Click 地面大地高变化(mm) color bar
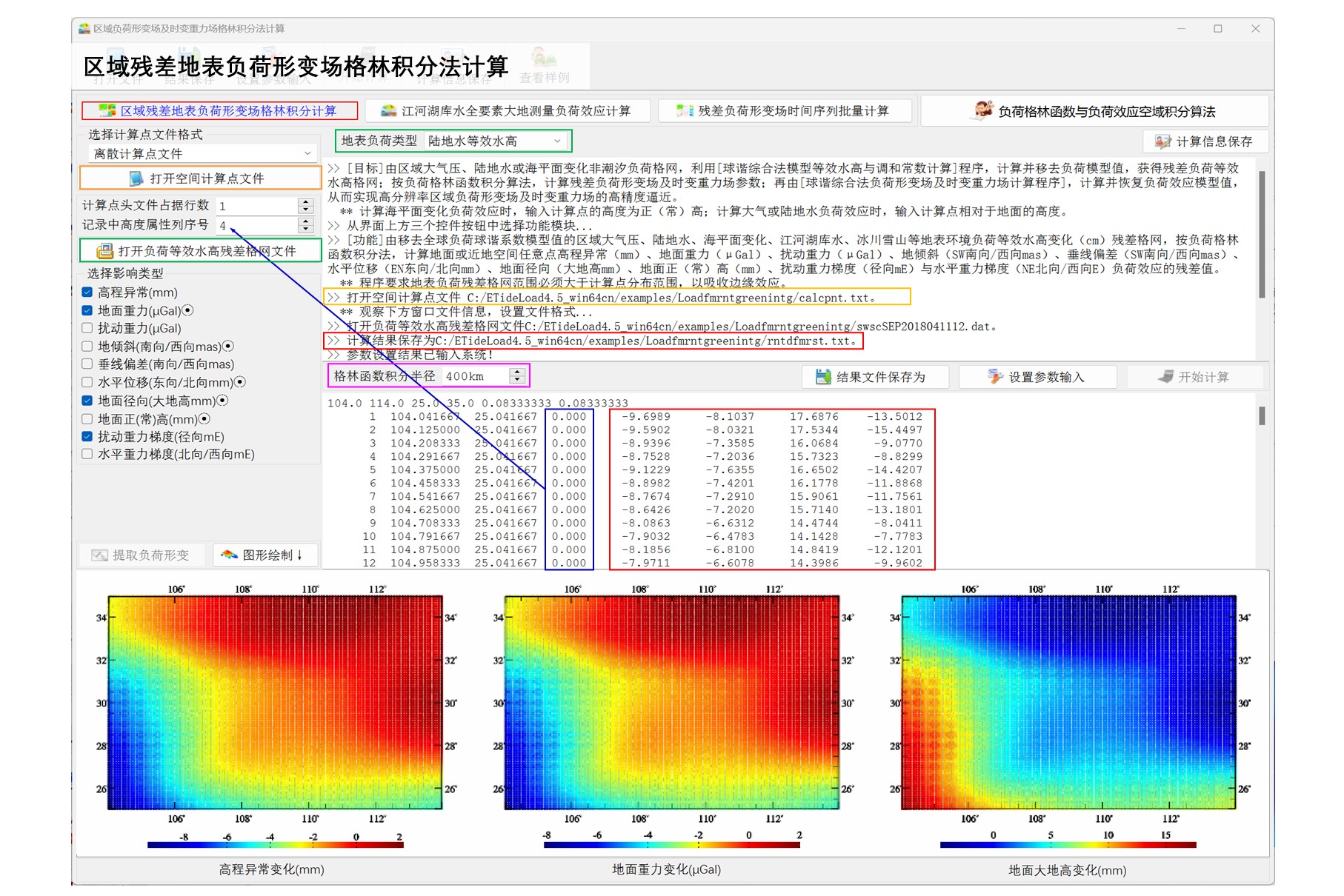This screenshot has width=1344, height=896. (x=1068, y=844)
